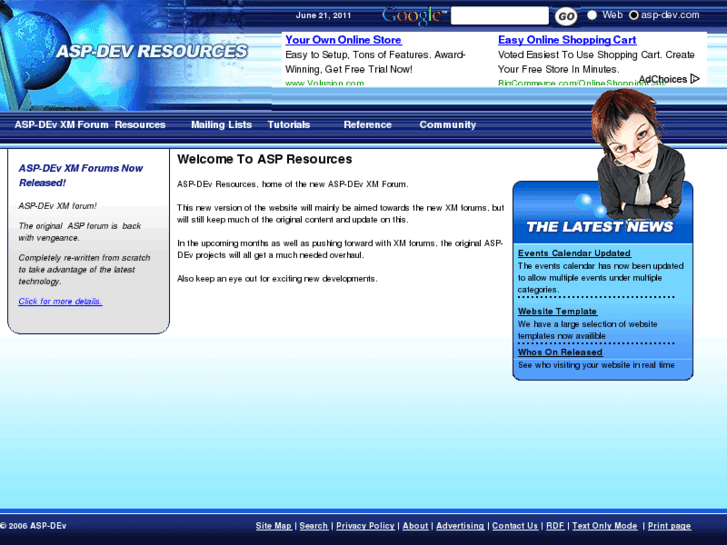Open the Community menu
Viewport: 727px width, 545px height.
[x=448, y=125]
